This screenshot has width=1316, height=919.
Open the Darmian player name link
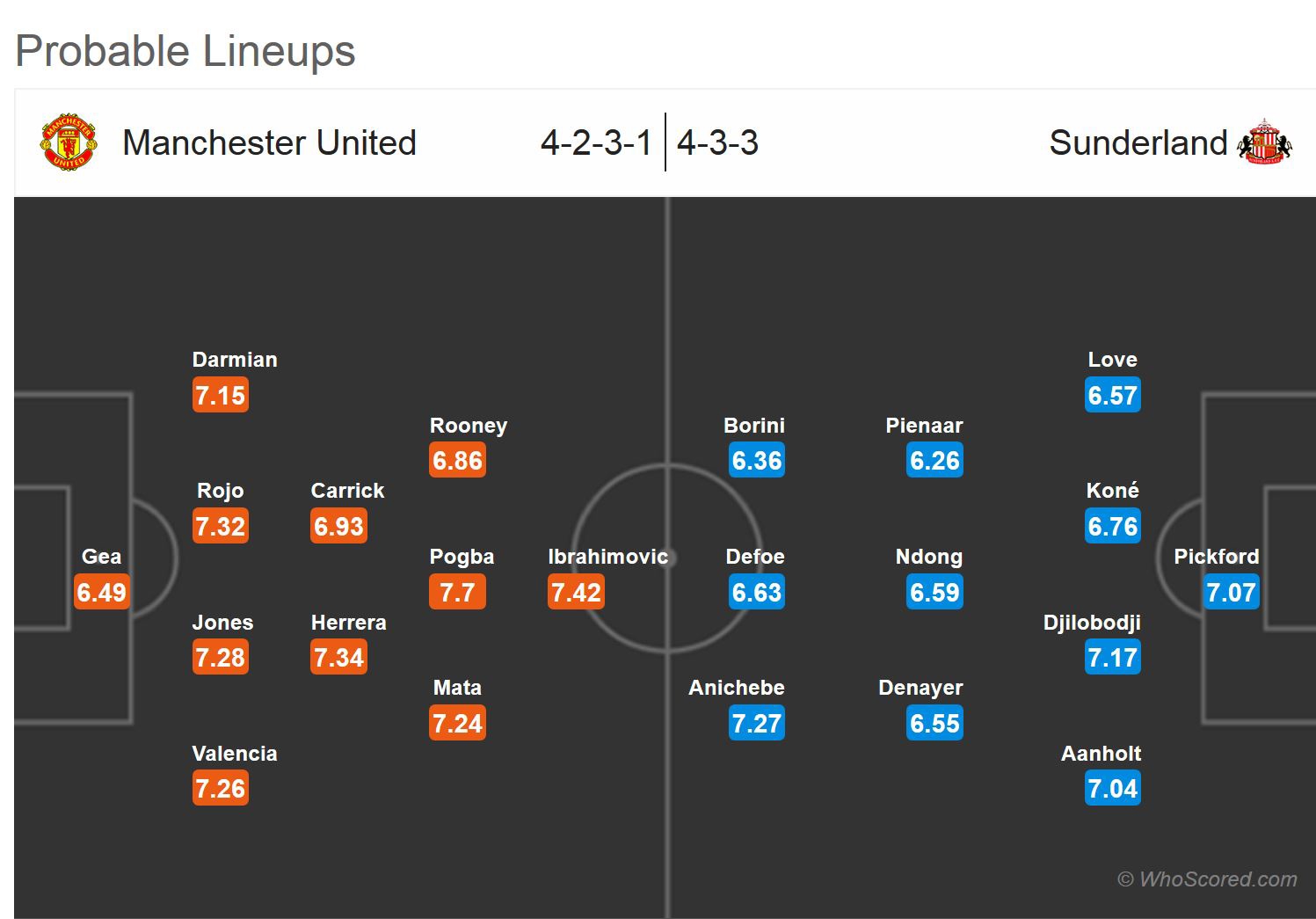click(x=235, y=360)
